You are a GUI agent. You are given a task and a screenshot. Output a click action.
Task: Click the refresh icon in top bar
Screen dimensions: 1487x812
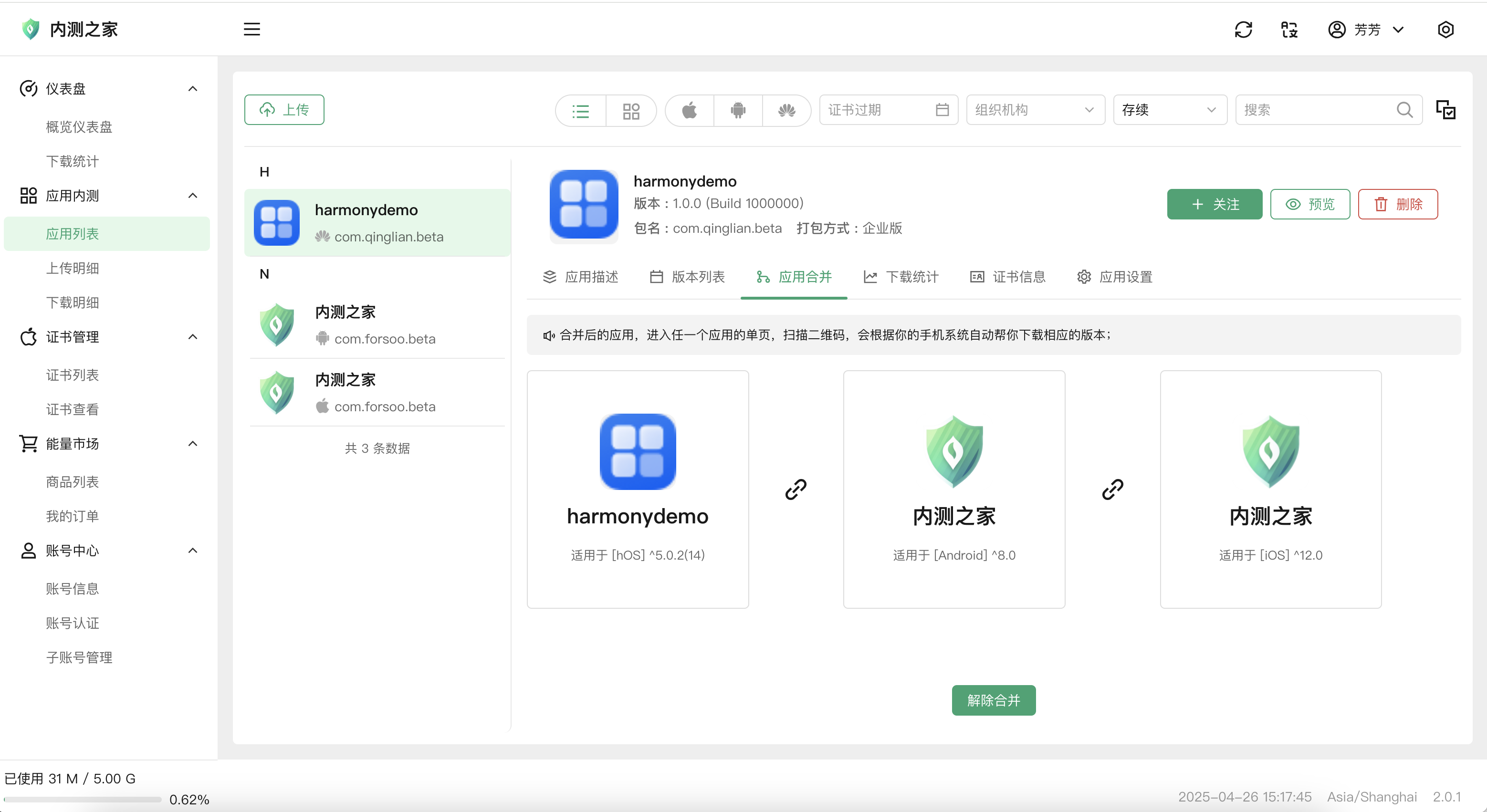point(1243,30)
